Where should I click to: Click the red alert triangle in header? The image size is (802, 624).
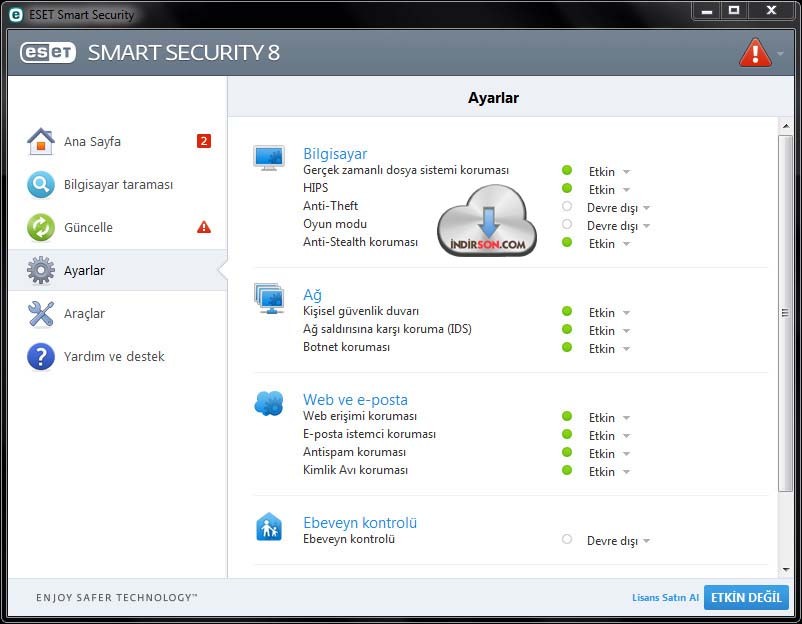coord(755,53)
